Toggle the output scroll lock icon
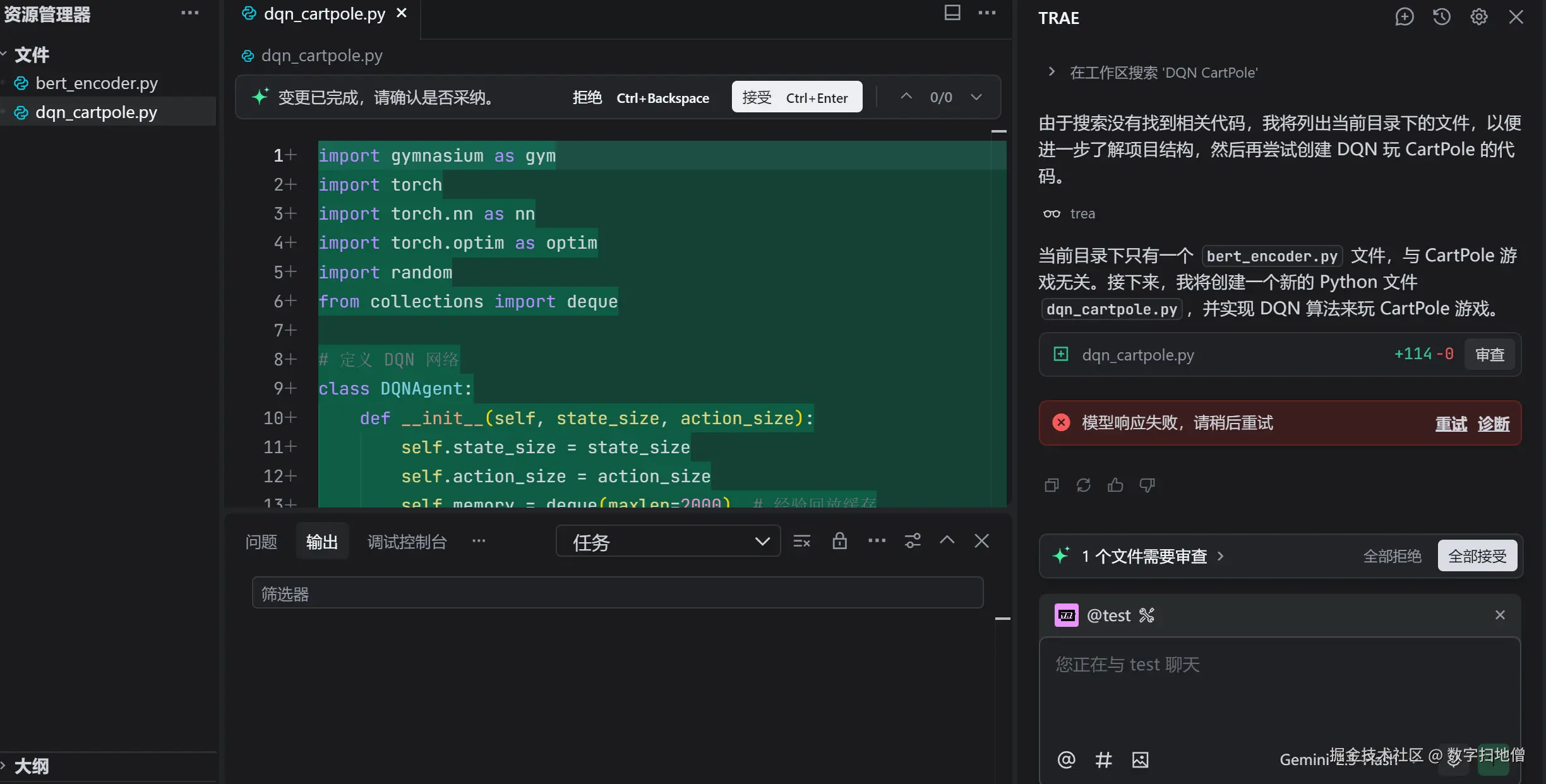 (839, 541)
